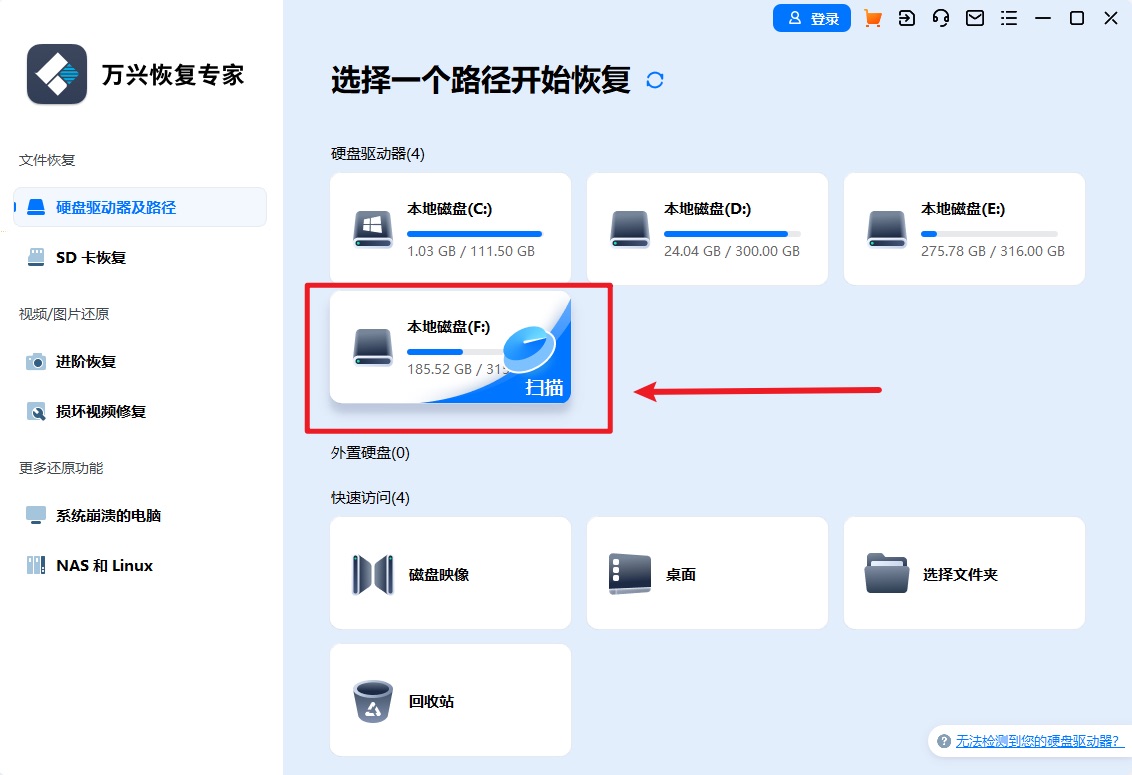This screenshot has width=1132, height=775.
Task: Click the hard drive icon beside 硬盘驱动器及路径
Action: pyautogui.click(x=36, y=207)
